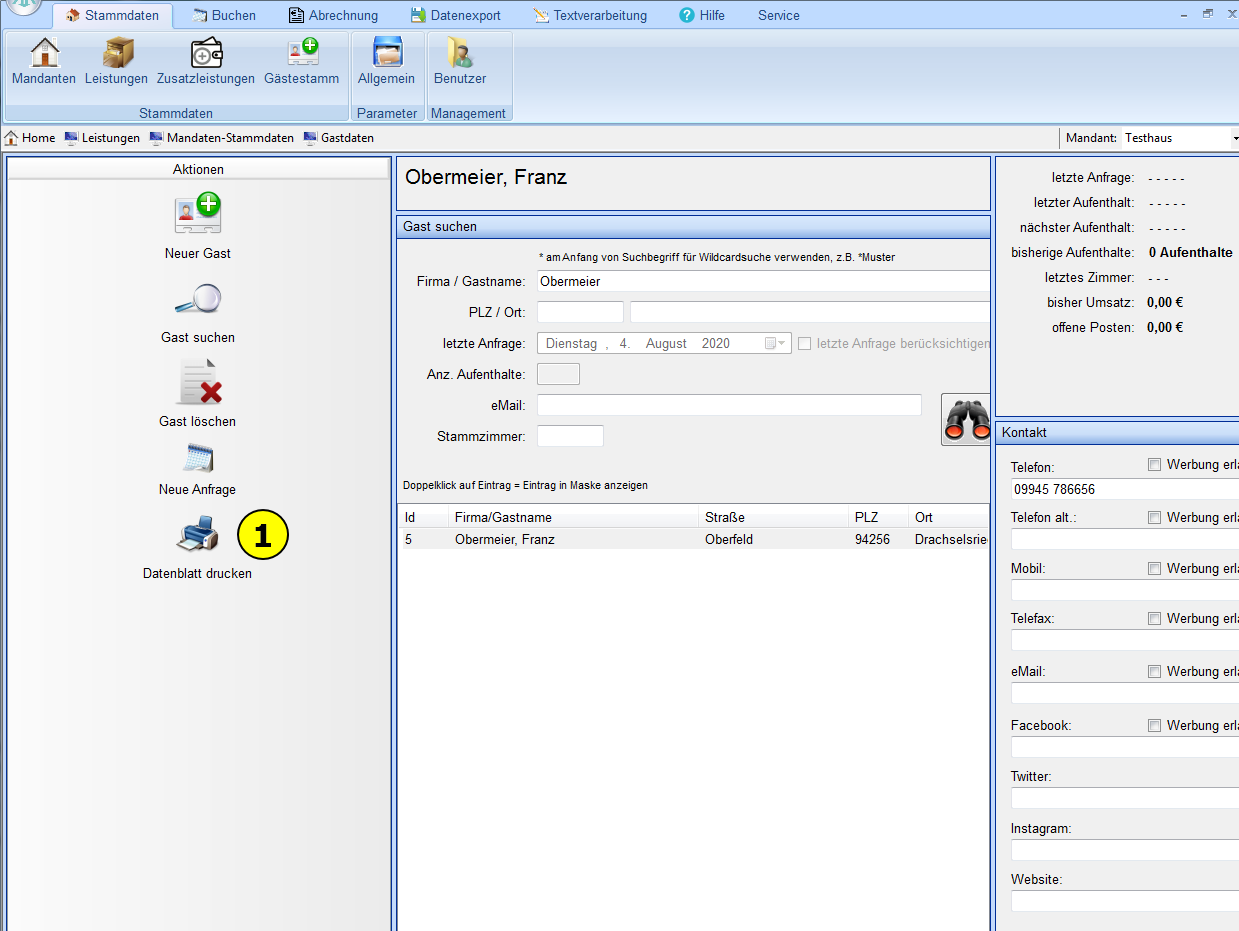Open the letzte Anfrage date picker dropdown
Image resolution: width=1239 pixels, height=931 pixels.
point(776,344)
